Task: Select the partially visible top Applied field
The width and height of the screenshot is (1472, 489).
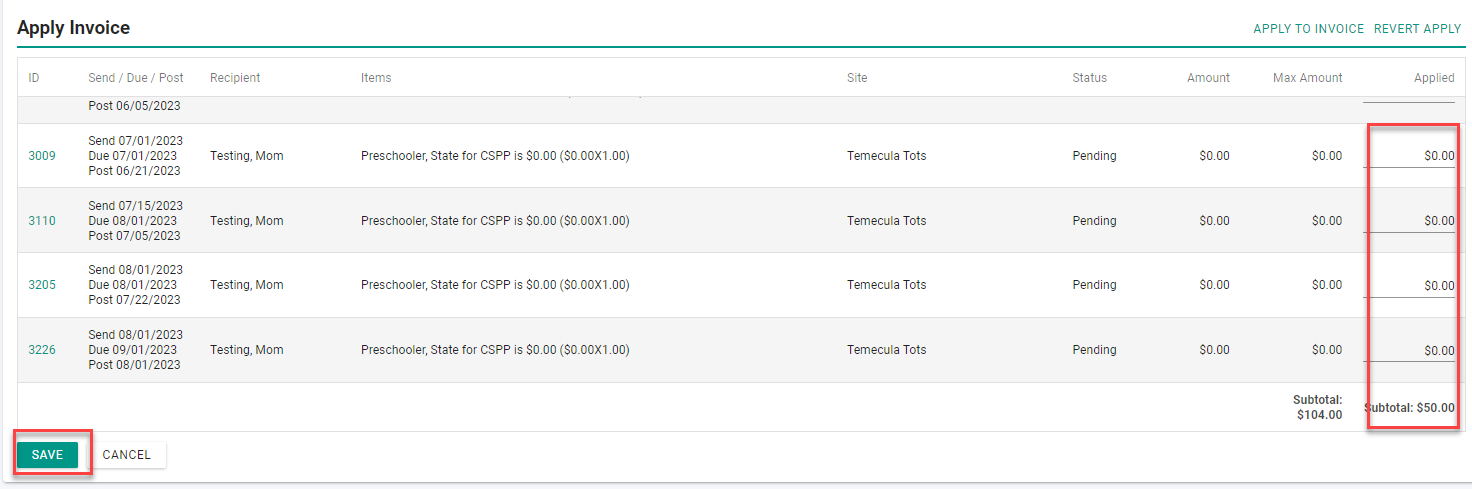Action: click(x=1409, y=100)
